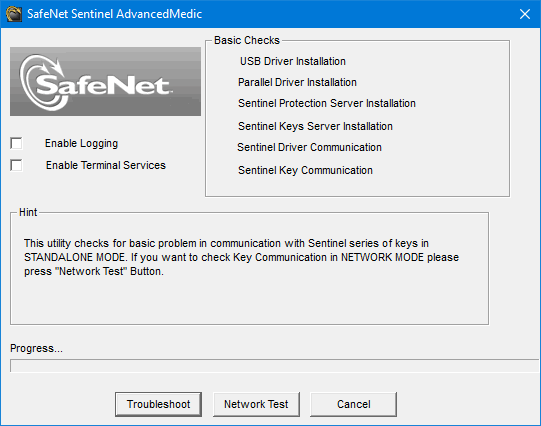Click the Basic Checks group label
541x426 pixels.
tap(247, 40)
